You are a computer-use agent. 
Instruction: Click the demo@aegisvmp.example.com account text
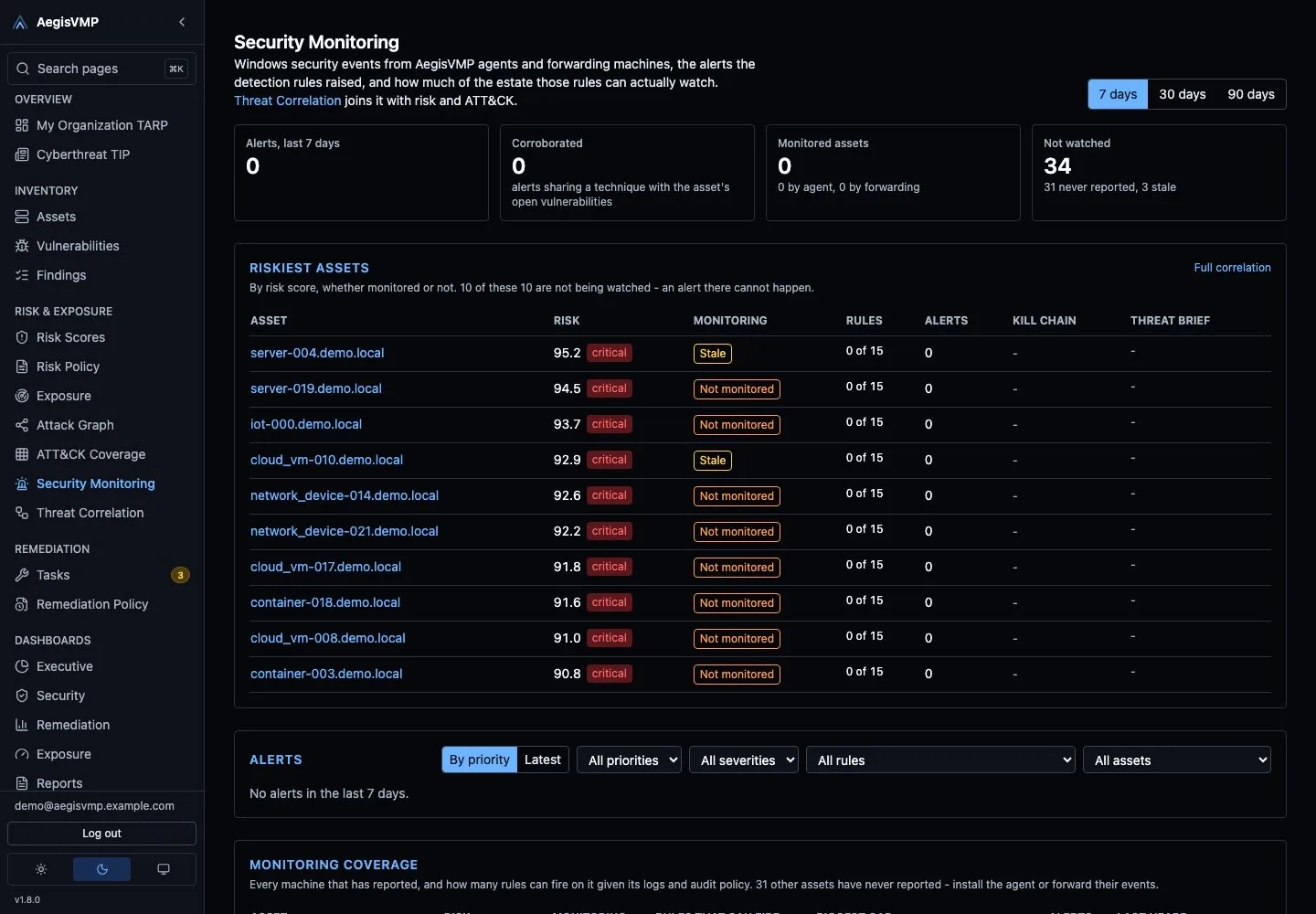pos(94,806)
